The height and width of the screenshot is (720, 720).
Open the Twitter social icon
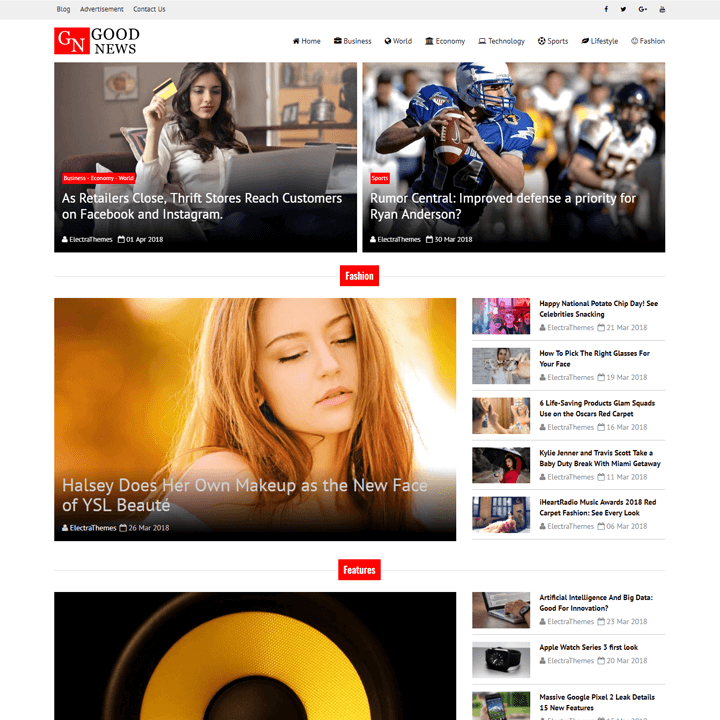[x=623, y=9]
